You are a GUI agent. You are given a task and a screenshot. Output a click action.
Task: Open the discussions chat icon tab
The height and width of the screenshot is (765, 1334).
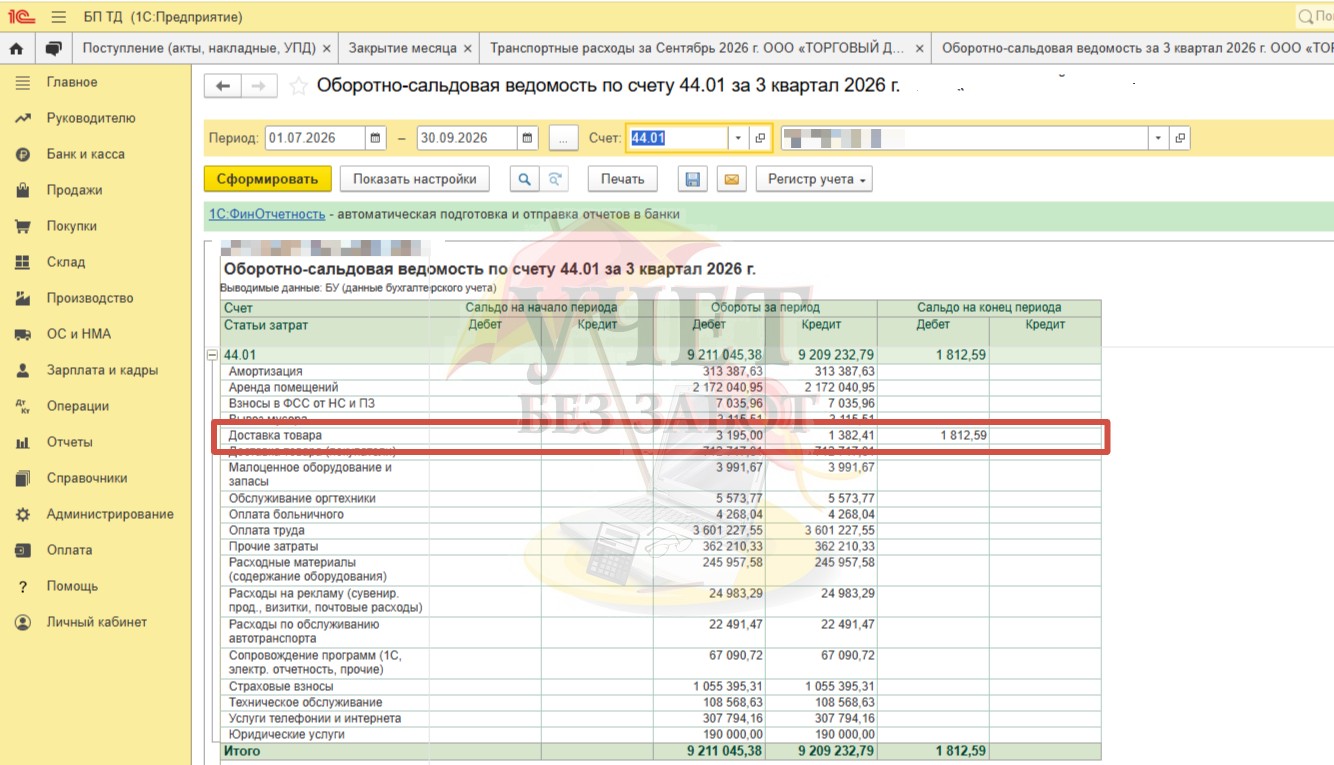click(x=53, y=48)
